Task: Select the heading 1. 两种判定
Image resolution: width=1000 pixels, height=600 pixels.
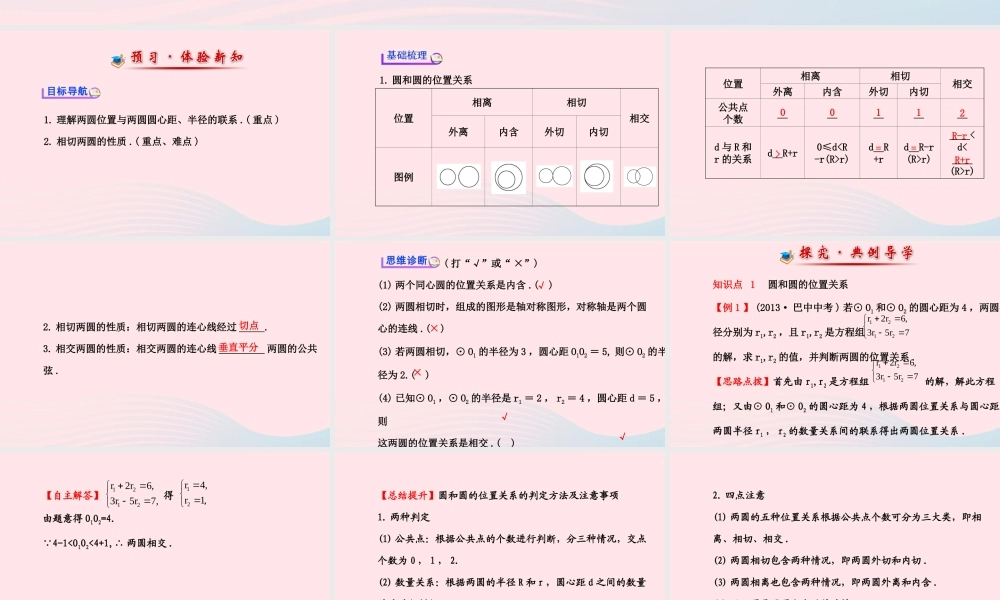Action: [x=404, y=516]
